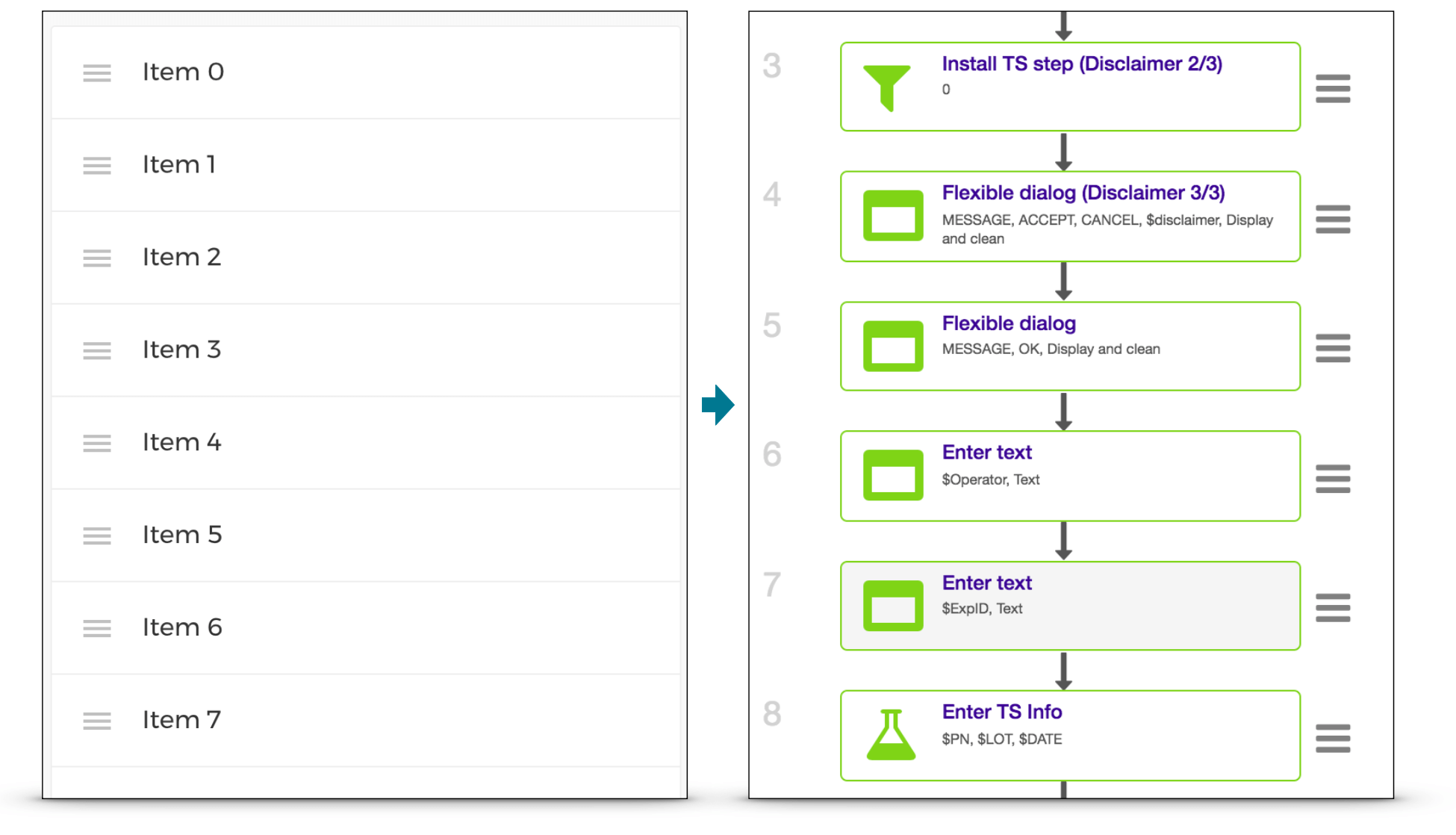Select the Item 1 list row
The width and height of the screenshot is (1456, 835).
tap(365, 165)
